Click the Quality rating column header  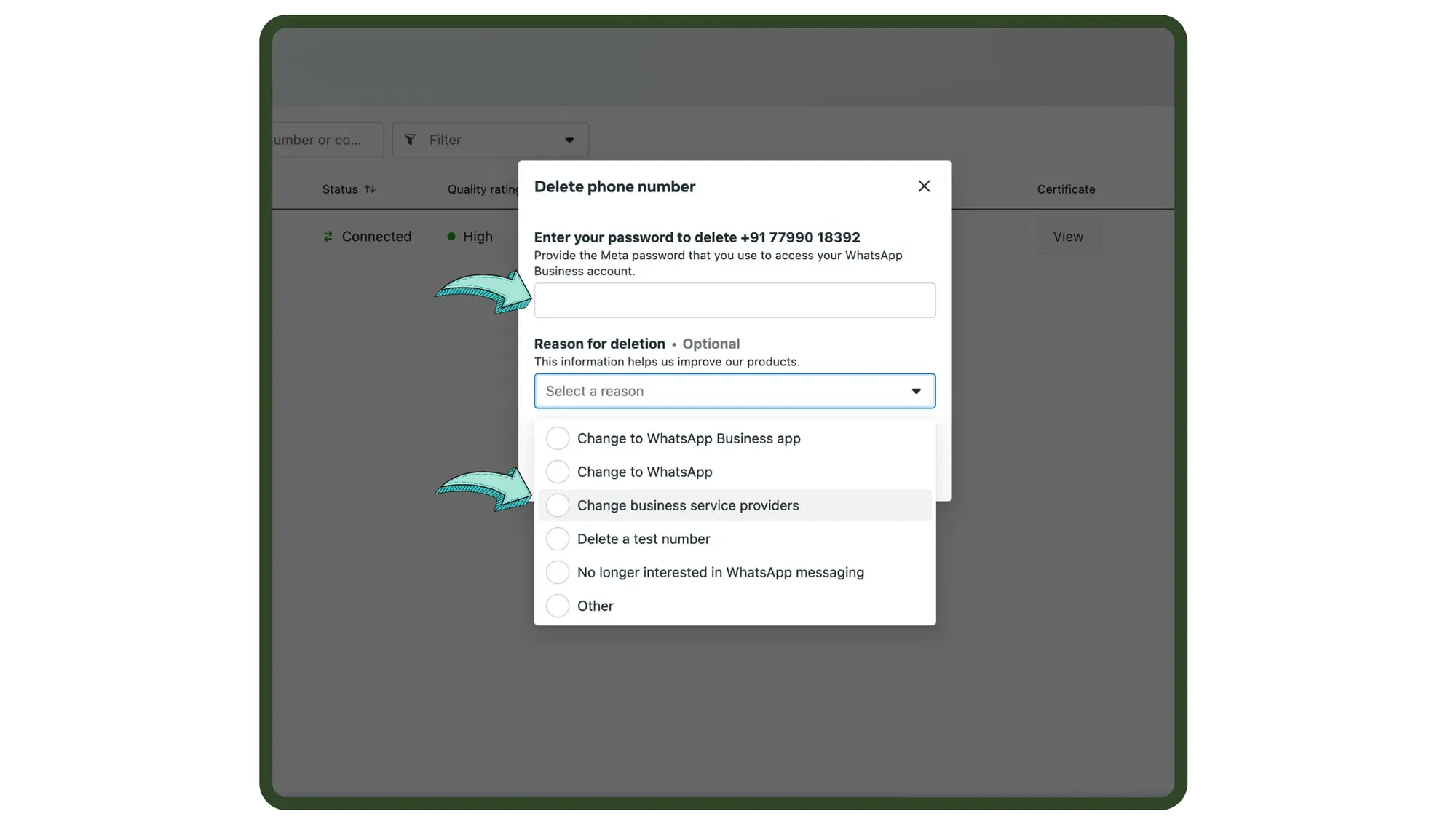(483, 189)
